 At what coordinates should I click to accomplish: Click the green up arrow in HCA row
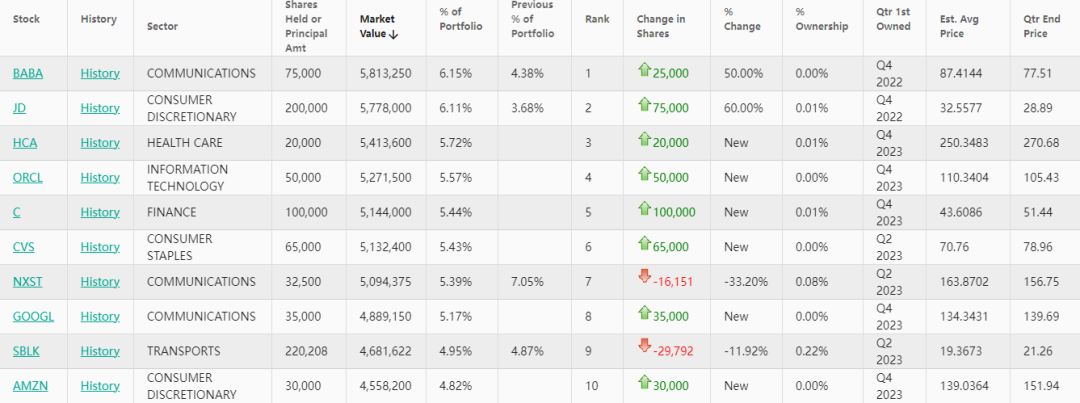pos(645,139)
